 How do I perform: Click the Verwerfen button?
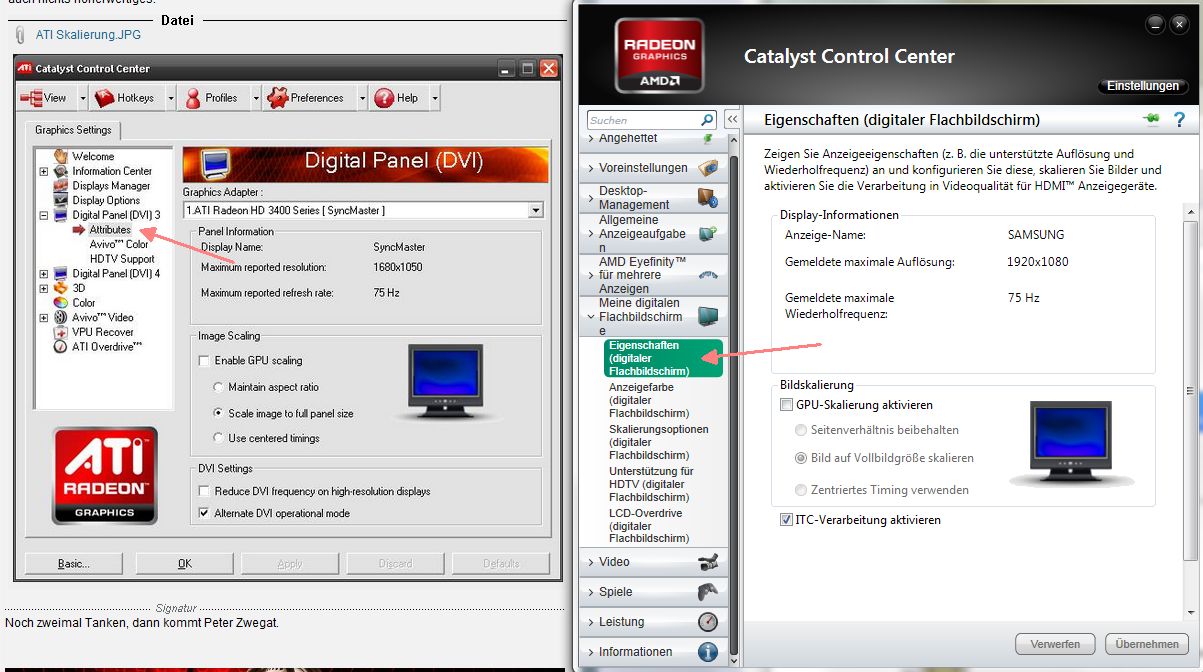click(x=1055, y=645)
